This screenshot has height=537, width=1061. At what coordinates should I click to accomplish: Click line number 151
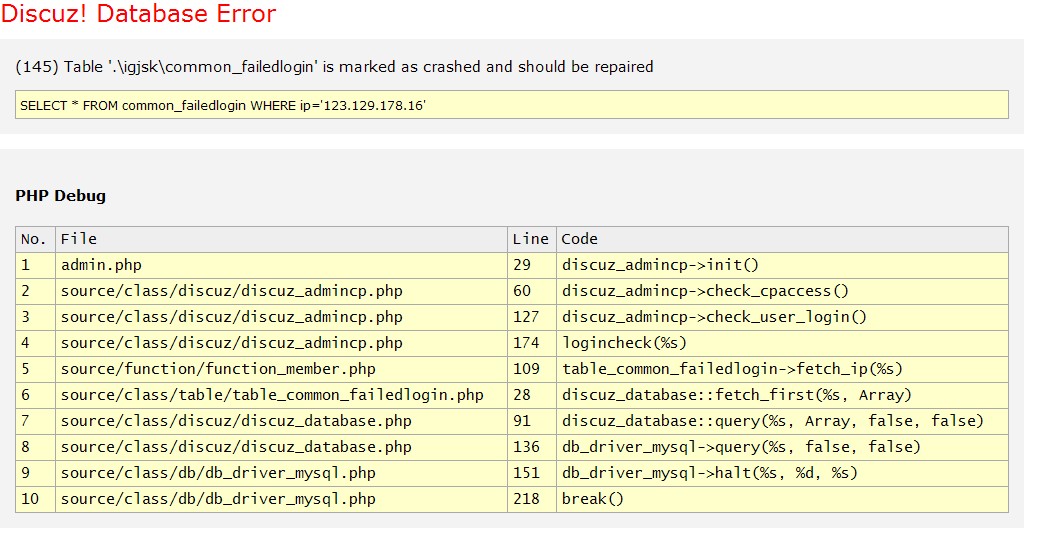click(x=531, y=473)
